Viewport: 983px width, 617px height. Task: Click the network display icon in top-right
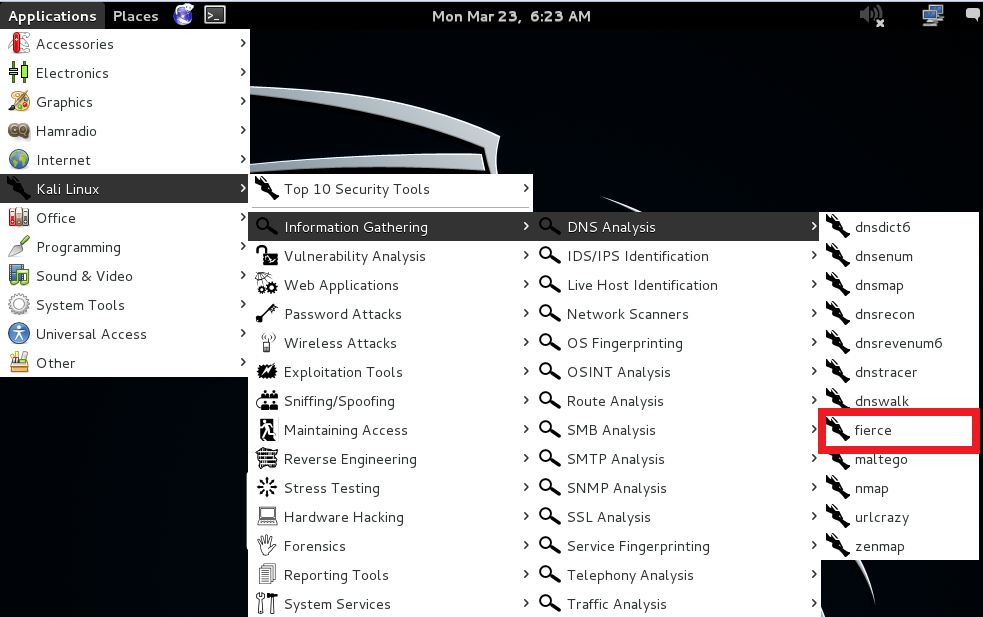pos(933,15)
